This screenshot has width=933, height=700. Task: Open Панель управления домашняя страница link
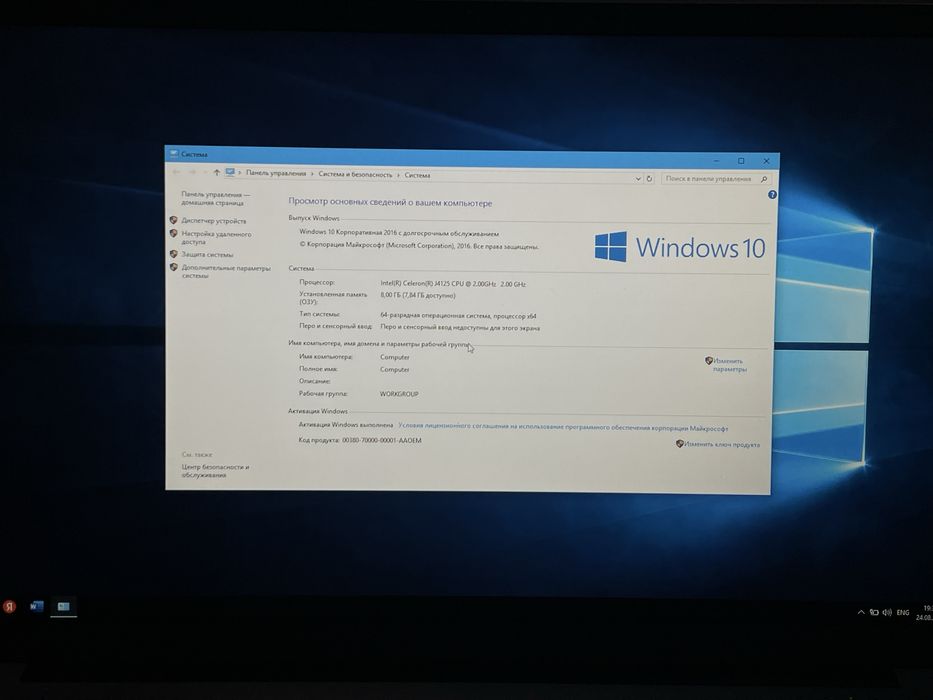point(215,198)
